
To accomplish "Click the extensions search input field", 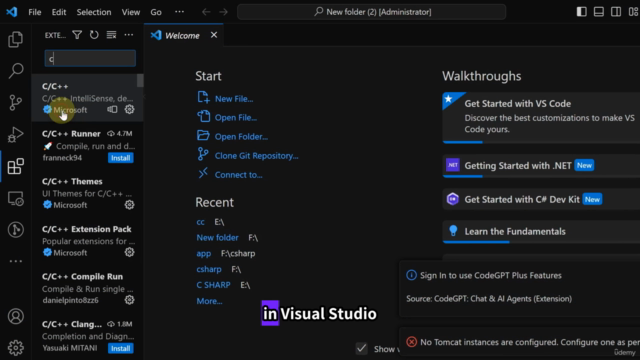I will [x=90, y=58].
